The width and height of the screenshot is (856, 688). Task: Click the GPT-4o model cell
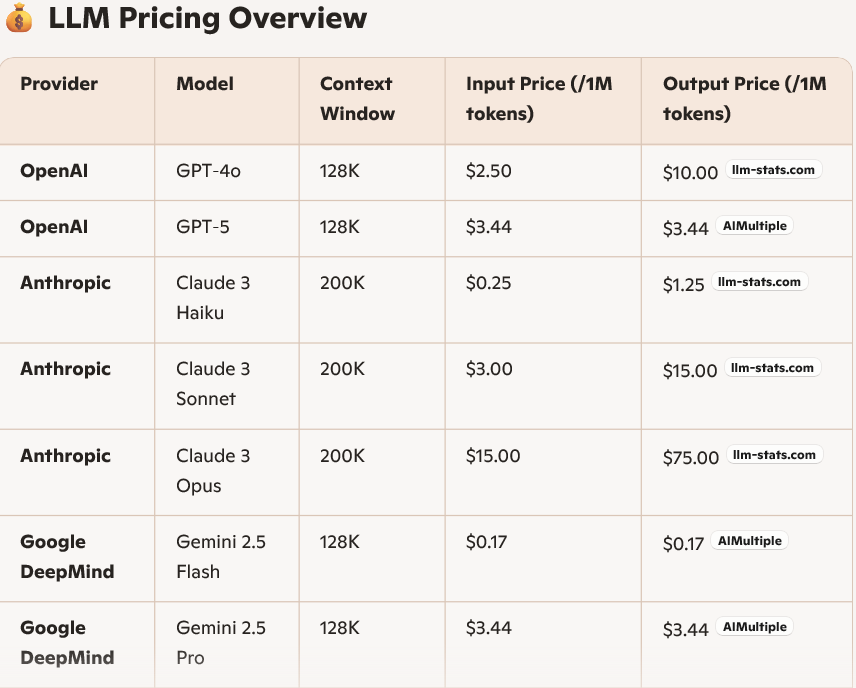tap(208, 171)
